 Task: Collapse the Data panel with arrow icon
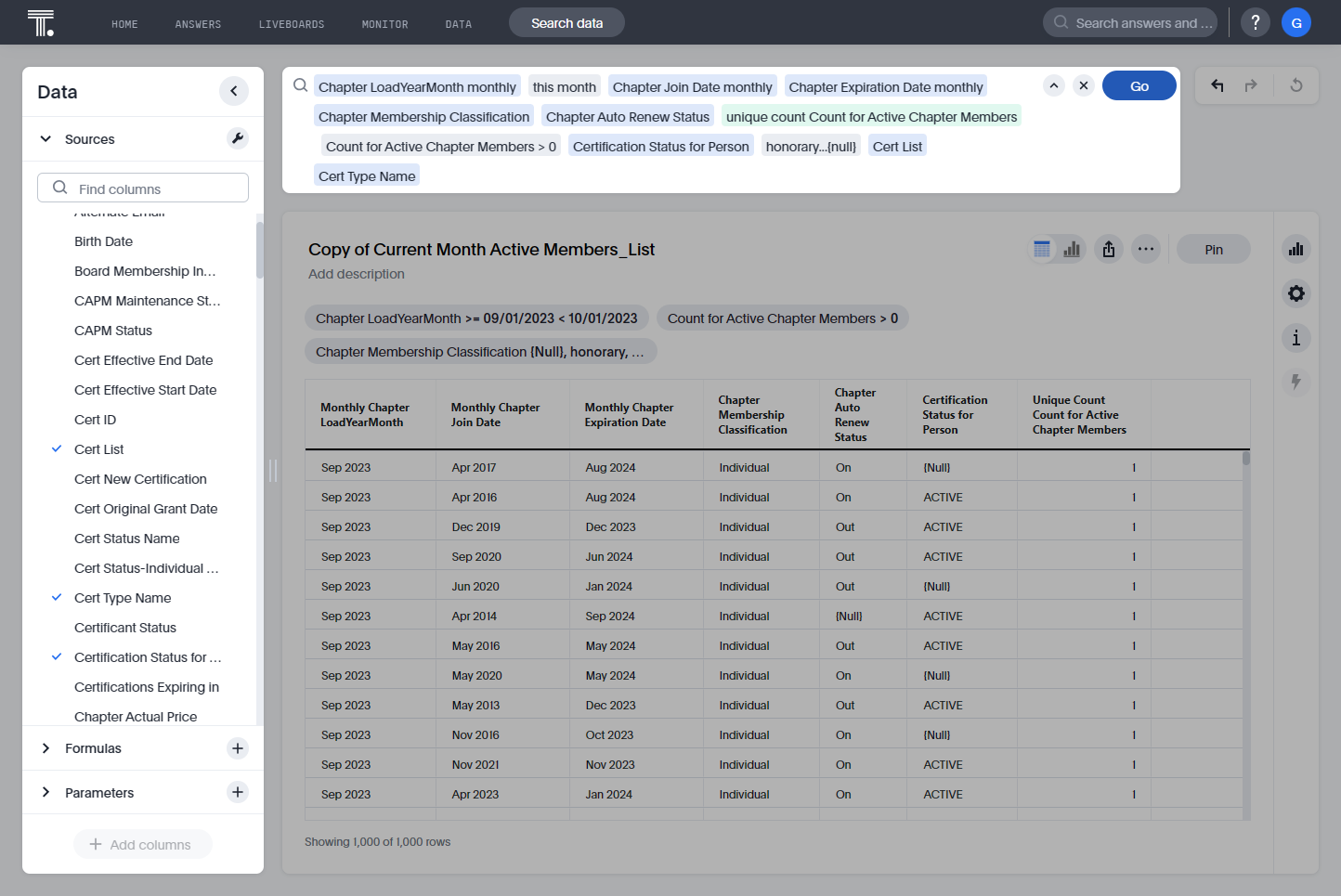234,91
